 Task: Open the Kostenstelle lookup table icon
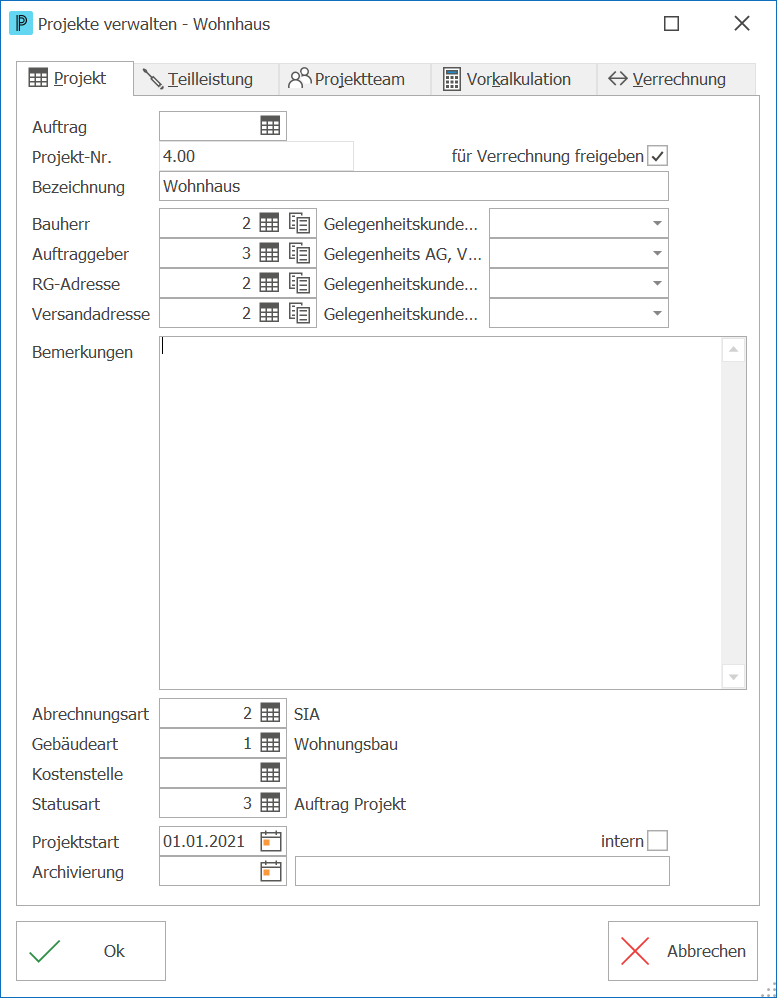click(270, 773)
